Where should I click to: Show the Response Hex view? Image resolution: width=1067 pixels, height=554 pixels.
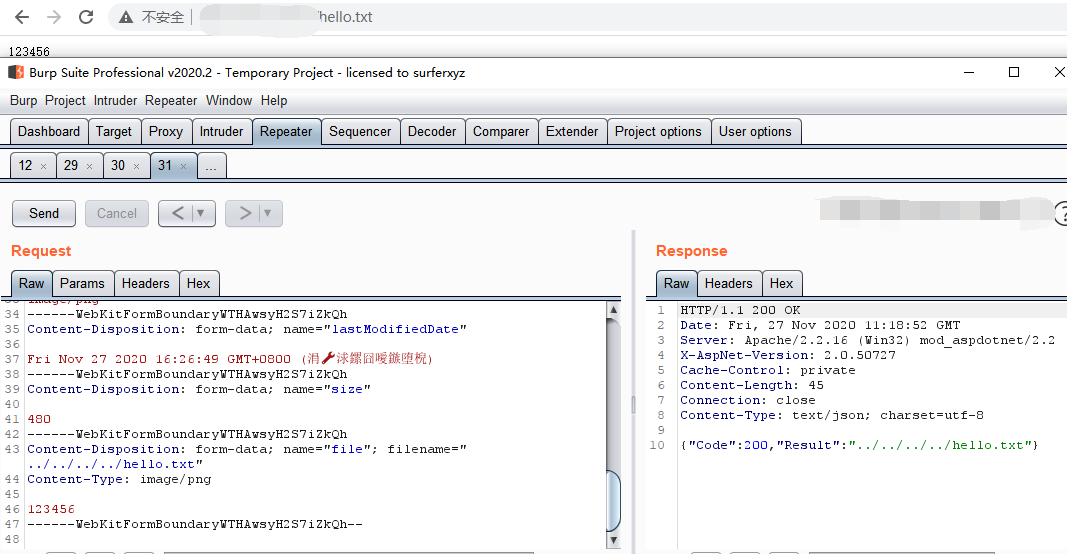pyautogui.click(x=781, y=283)
